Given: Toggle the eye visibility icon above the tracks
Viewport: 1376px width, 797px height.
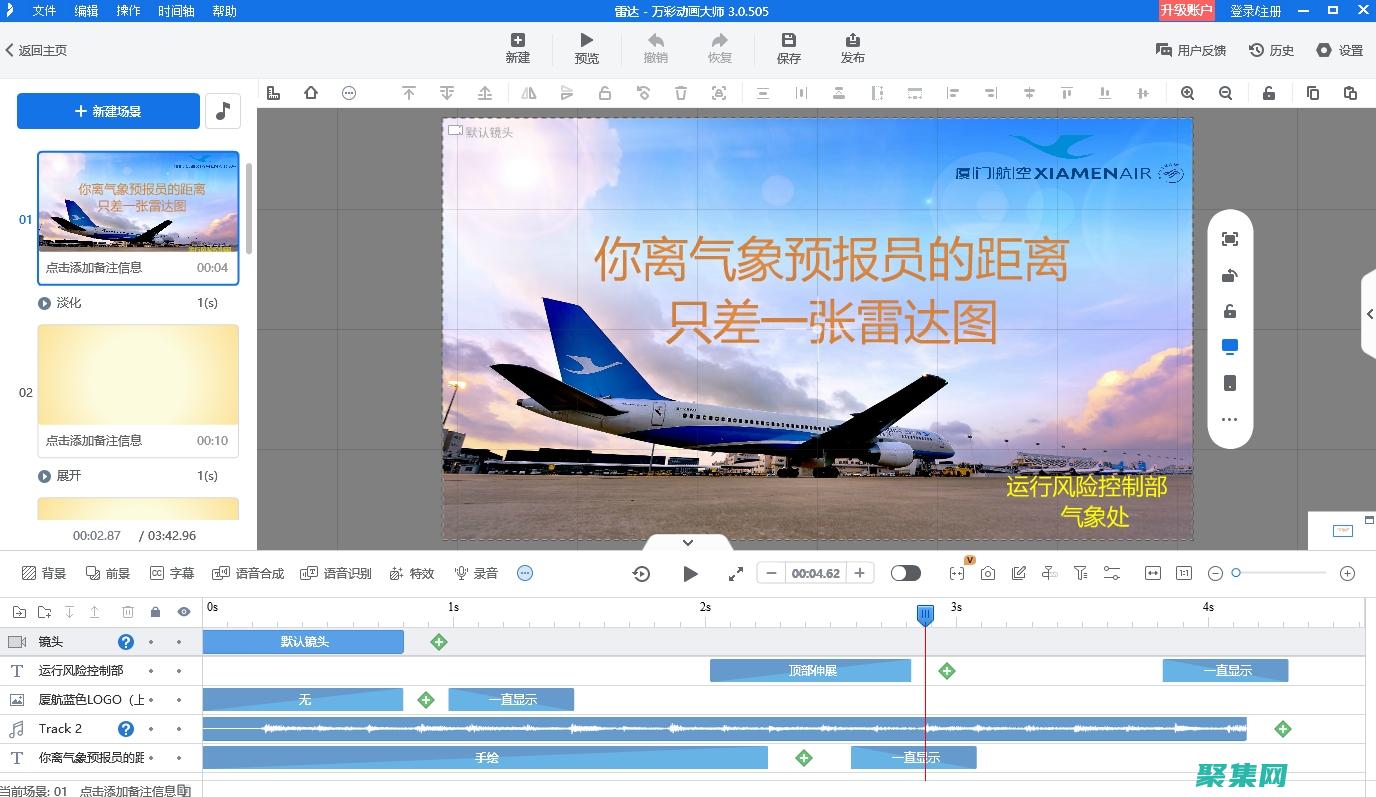Looking at the screenshot, I should tap(183, 611).
